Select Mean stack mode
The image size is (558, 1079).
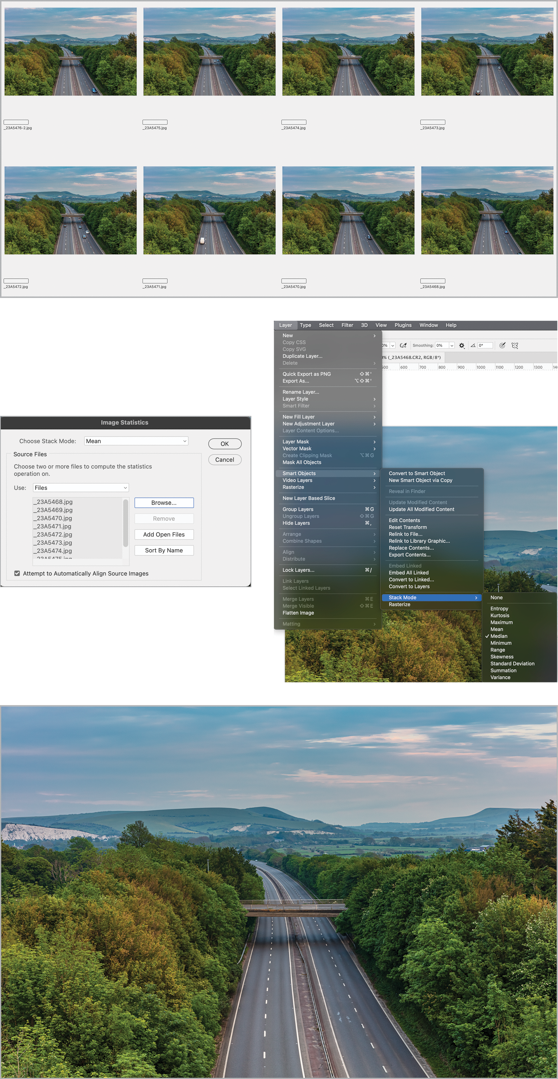[x=497, y=629]
